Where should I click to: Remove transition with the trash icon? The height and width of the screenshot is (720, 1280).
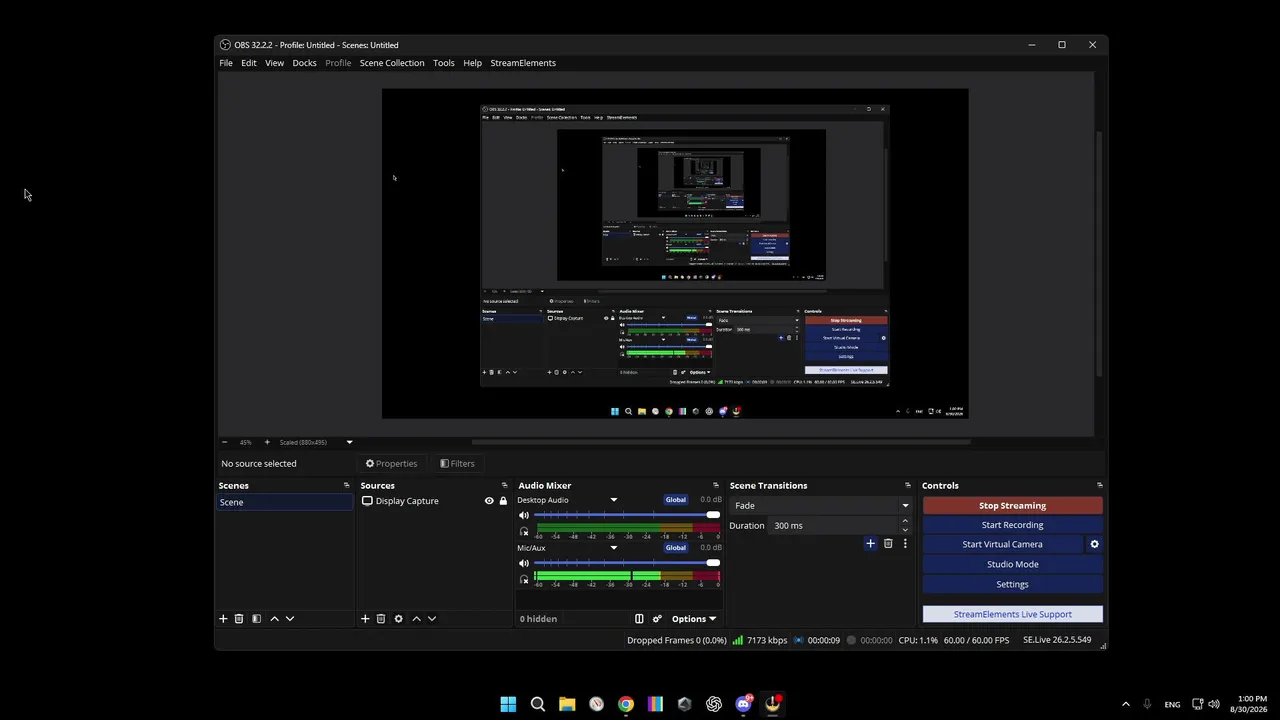pos(888,544)
